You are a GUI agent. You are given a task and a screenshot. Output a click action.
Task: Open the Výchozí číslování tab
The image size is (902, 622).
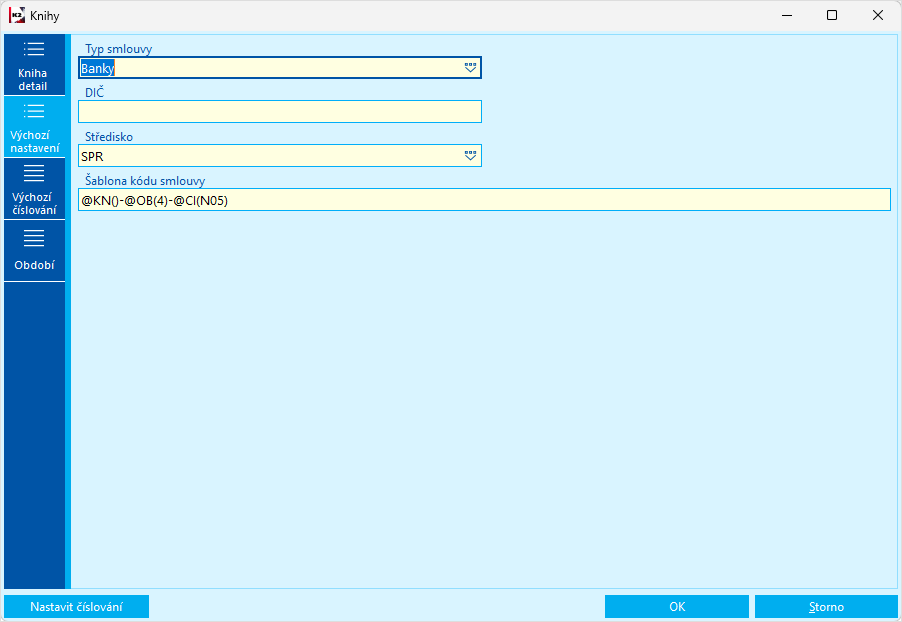pyautogui.click(x=34, y=189)
